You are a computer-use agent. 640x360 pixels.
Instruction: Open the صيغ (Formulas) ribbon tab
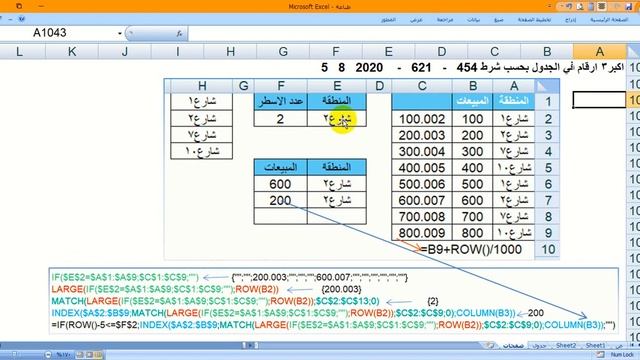499,20
